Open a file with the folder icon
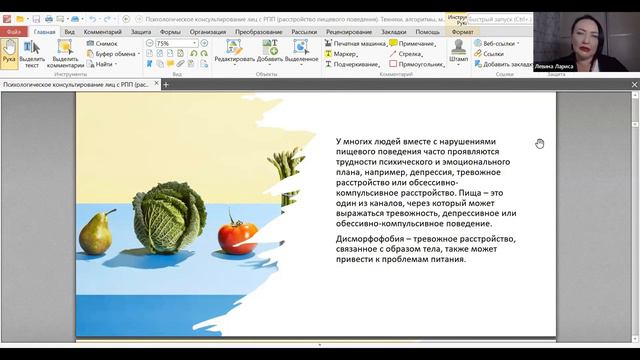 20,19
